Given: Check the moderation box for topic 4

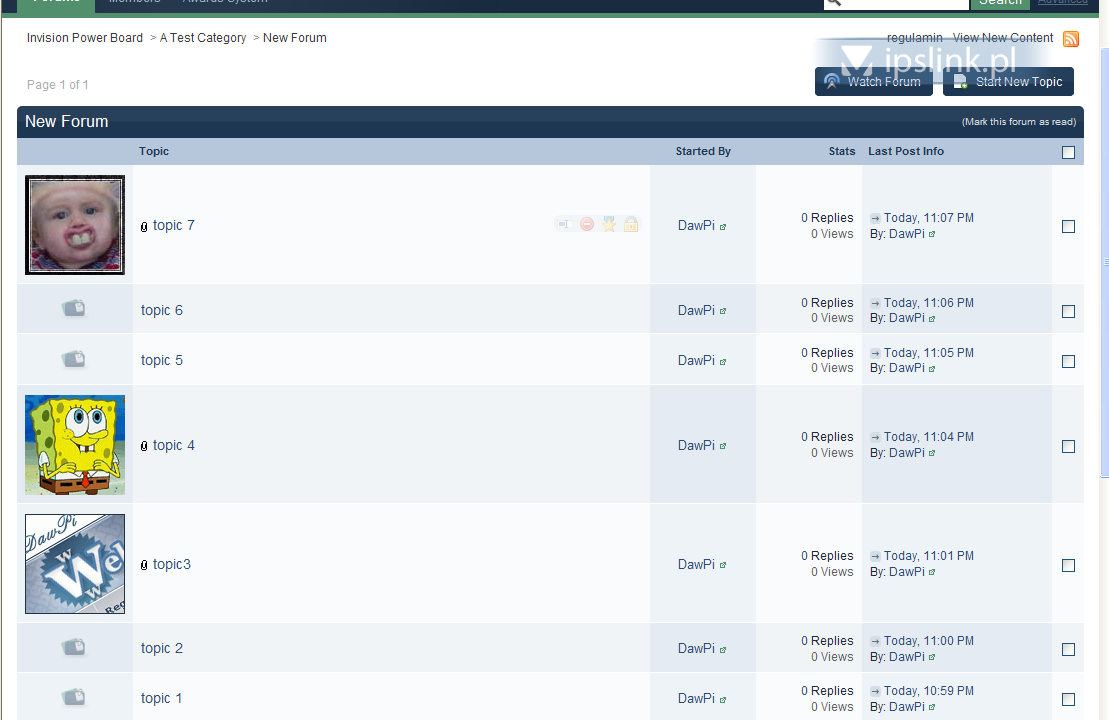Looking at the screenshot, I should coord(1068,446).
